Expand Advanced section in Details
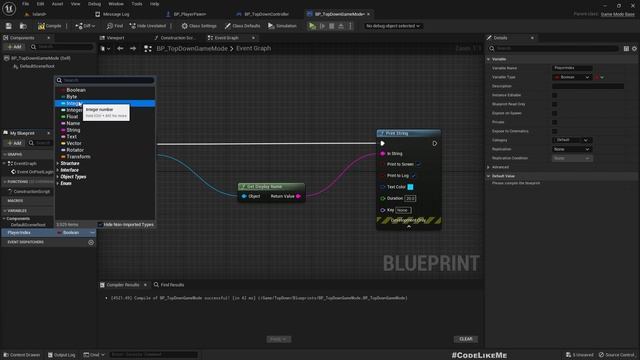This screenshot has height=360, width=640. point(489,167)
